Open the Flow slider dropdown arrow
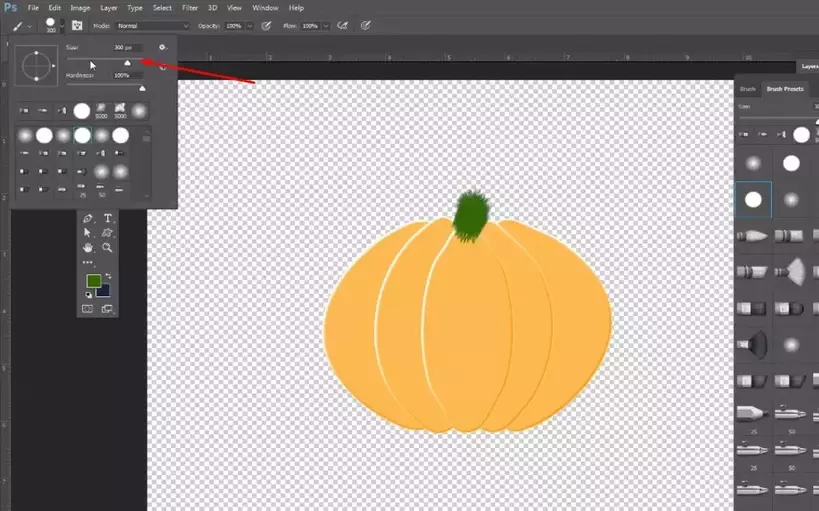Image resolution: width=819 pixels, height=511 pixels. click(x=326, y=26)
